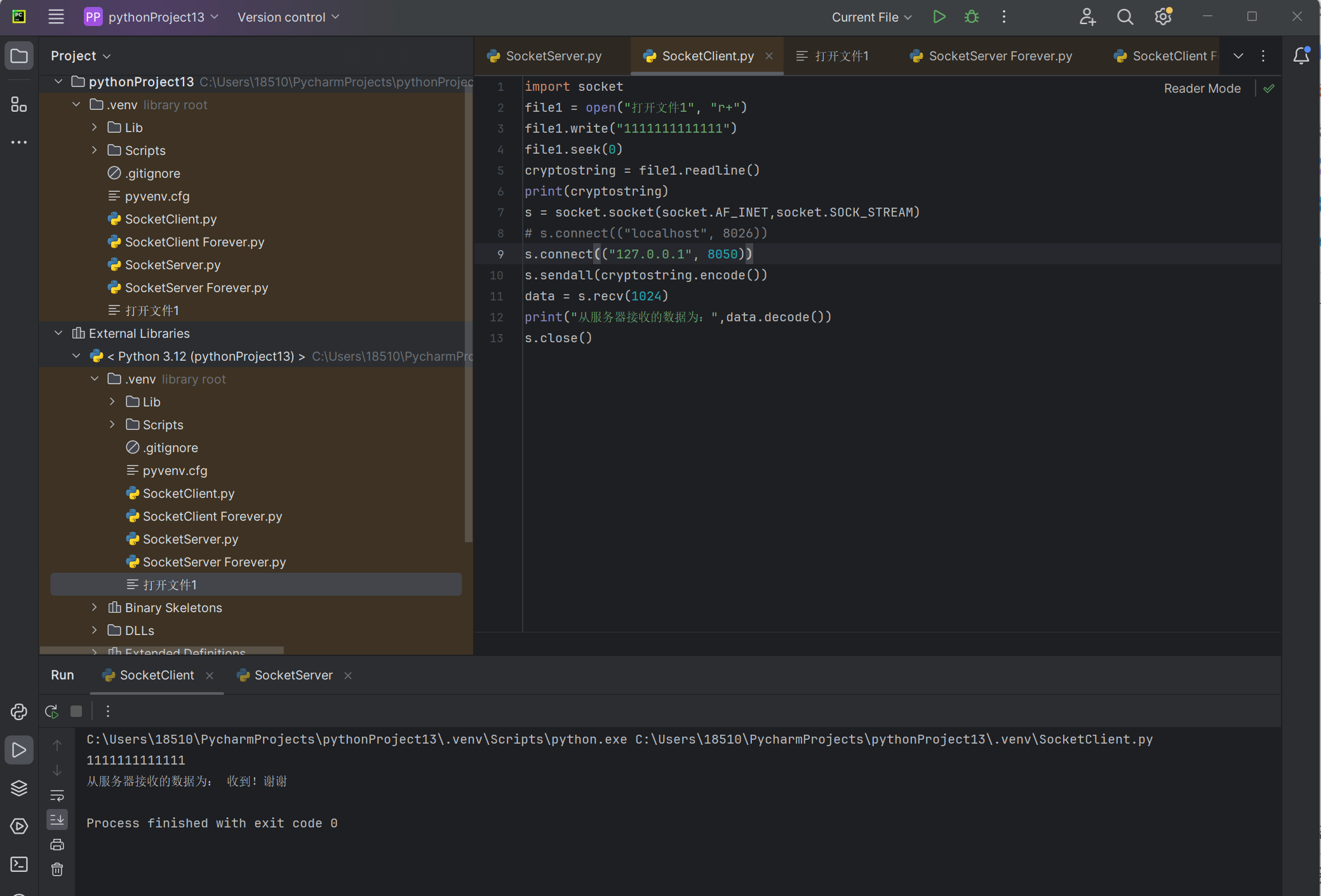This screenshot has width=1321, height=896.
Task: Open Terminal tool window
Action: pyautogui.click(x=19, y=864)
